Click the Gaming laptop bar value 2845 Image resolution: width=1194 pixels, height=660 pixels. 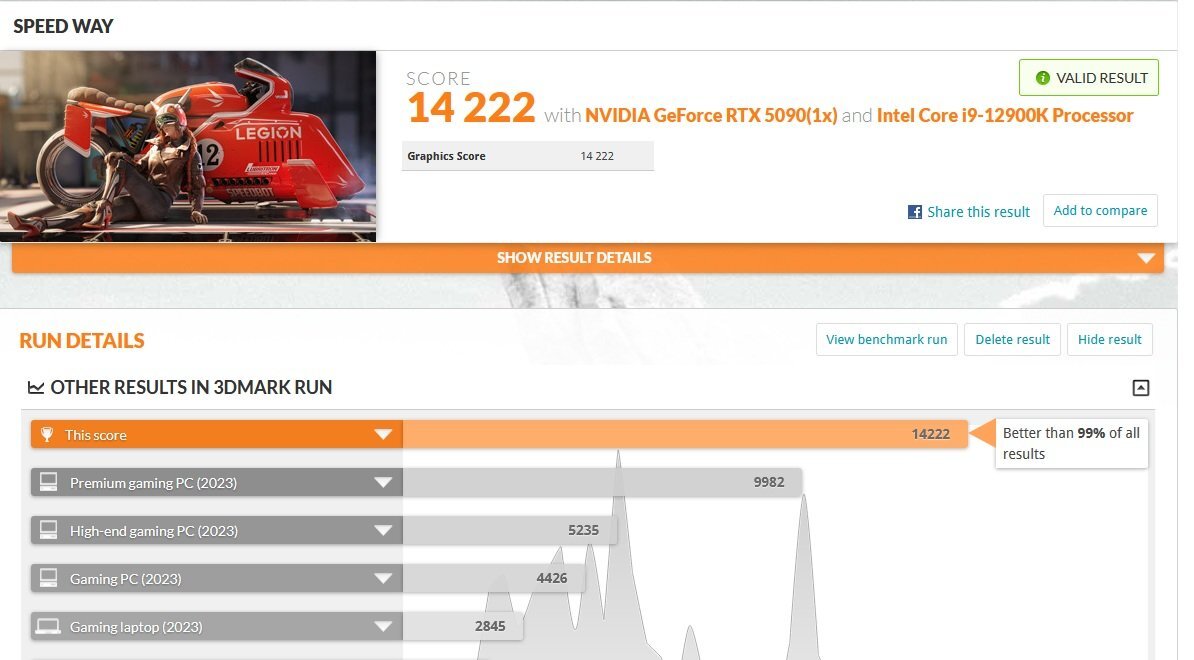tap(490, 626)
